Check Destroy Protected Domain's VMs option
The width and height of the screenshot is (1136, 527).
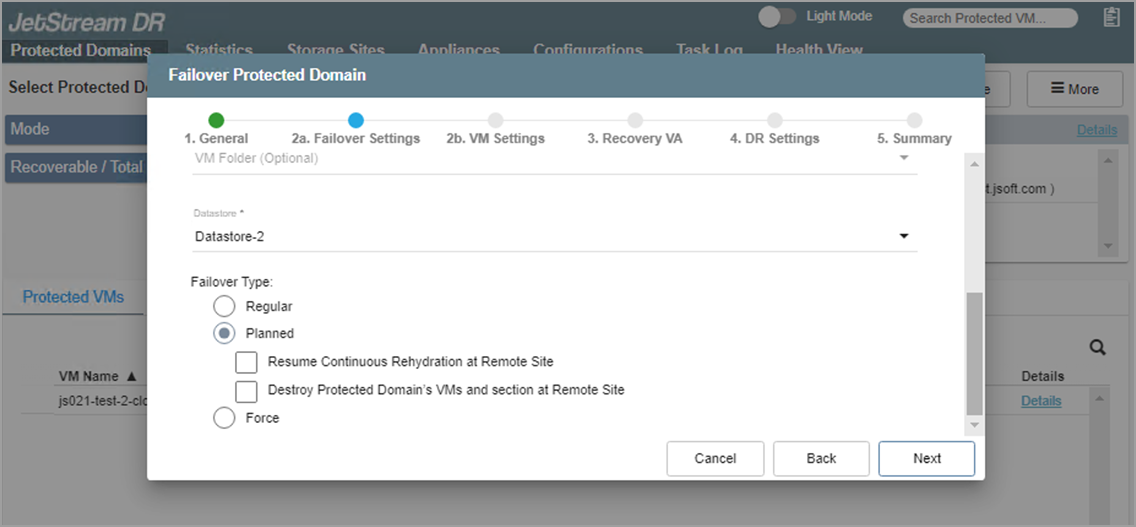point(246,390)
